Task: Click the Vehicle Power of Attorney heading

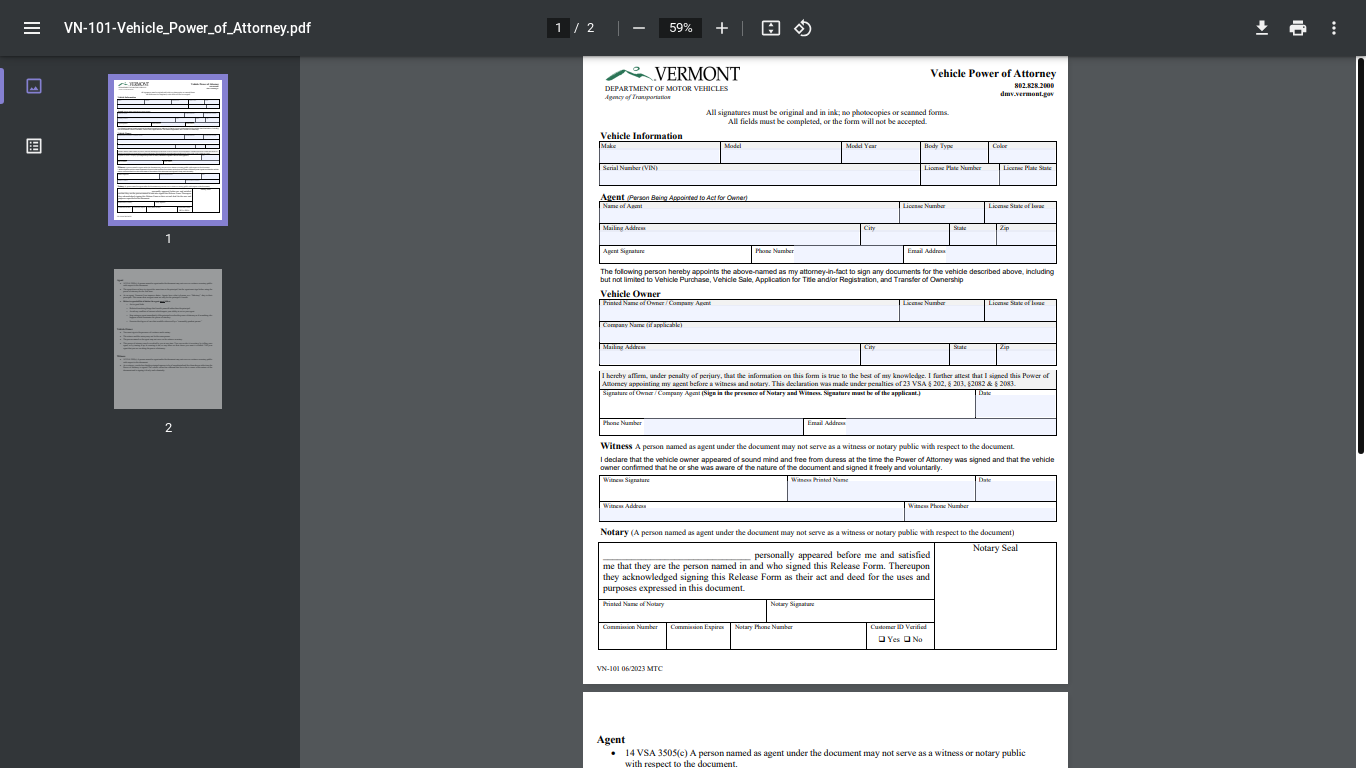Action: [x=993, y=73]
